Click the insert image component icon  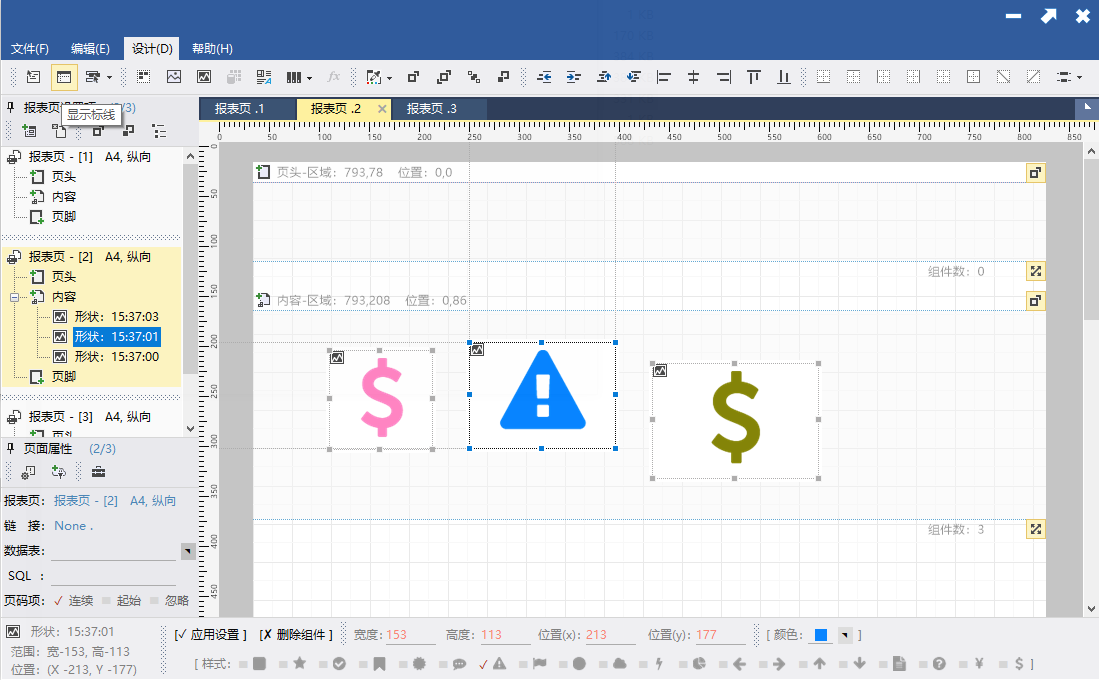174,77
